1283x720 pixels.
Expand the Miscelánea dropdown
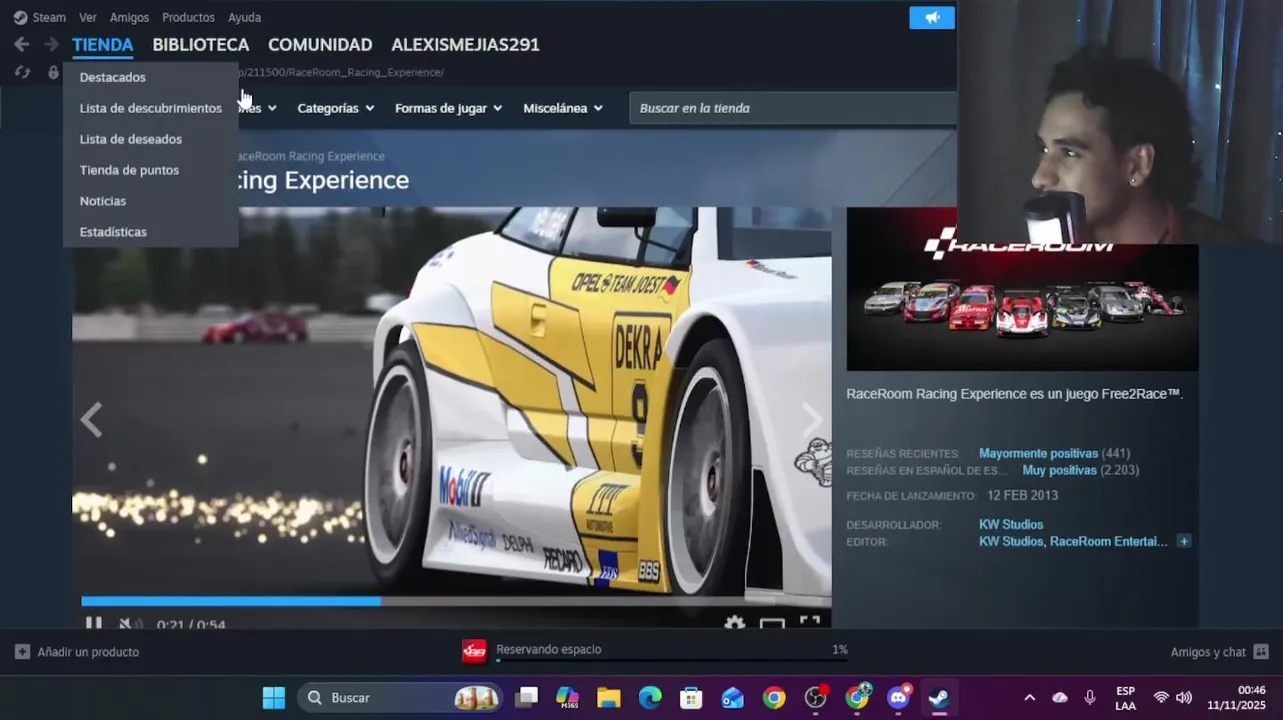click(x=563, y=108)
